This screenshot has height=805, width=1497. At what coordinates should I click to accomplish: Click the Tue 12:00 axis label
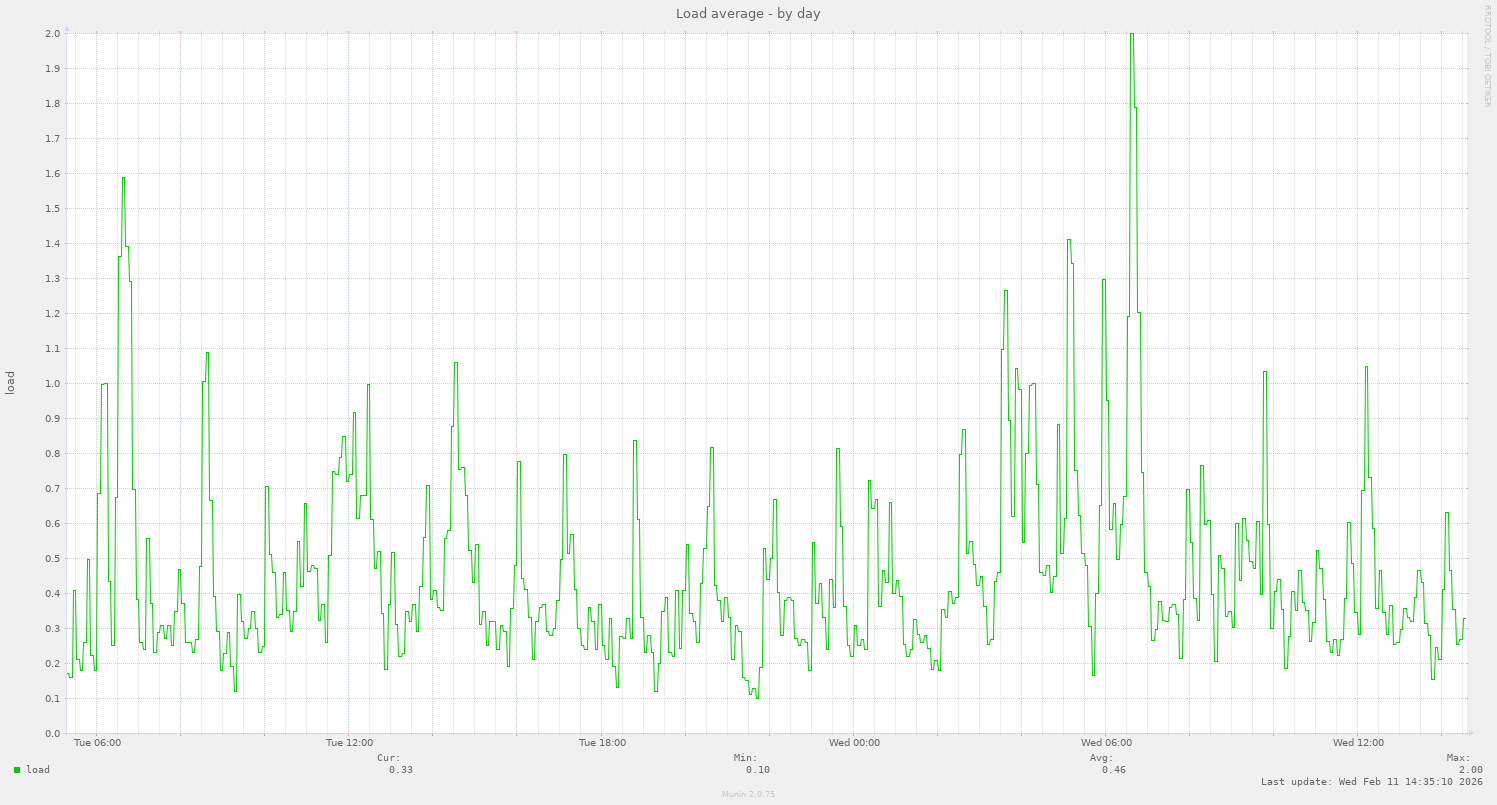(x=350, y=742)
